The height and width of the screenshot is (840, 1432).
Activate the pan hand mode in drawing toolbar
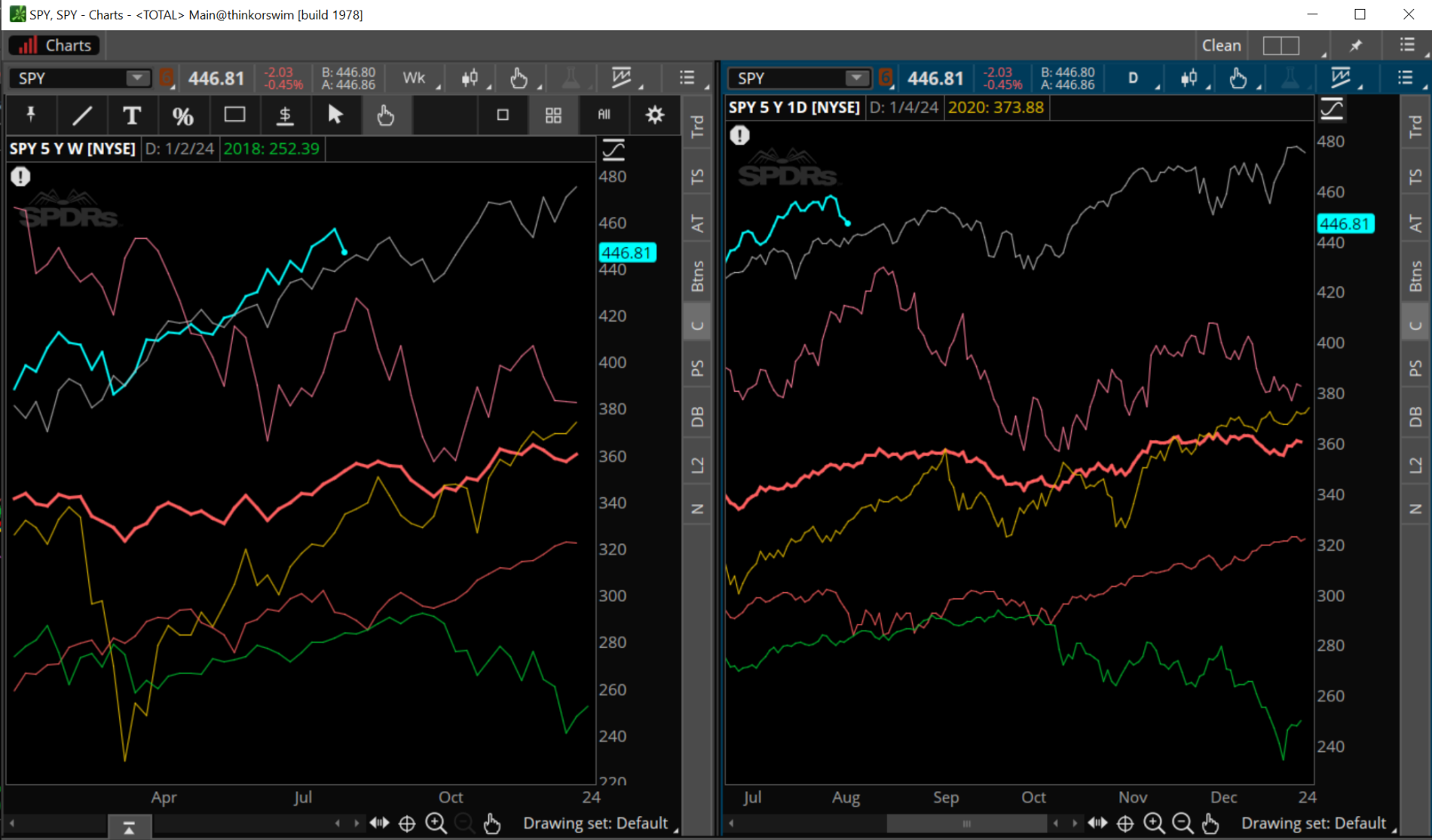pyautogui.click(x=386, y=115)
